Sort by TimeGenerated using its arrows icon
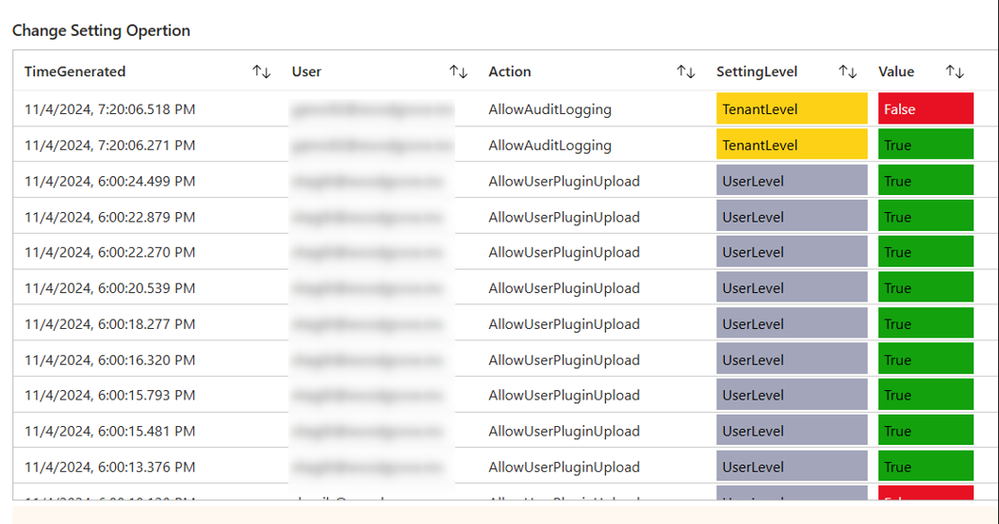 [x=261, y=71]
